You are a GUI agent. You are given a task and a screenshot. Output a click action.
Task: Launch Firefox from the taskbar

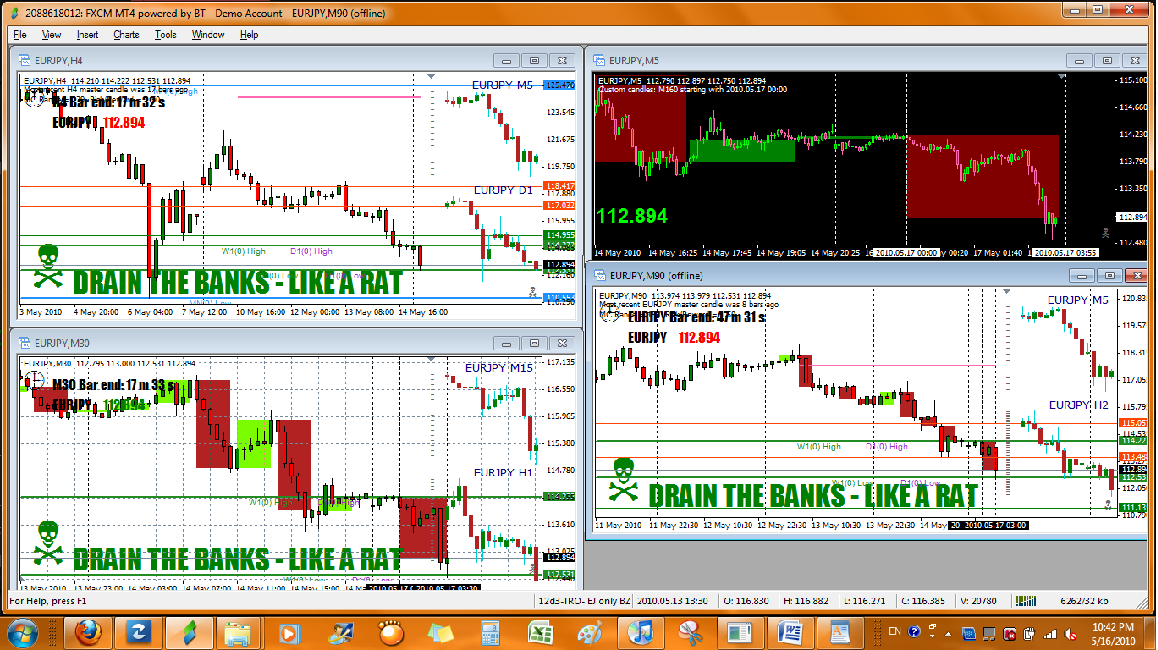point(89,633)
